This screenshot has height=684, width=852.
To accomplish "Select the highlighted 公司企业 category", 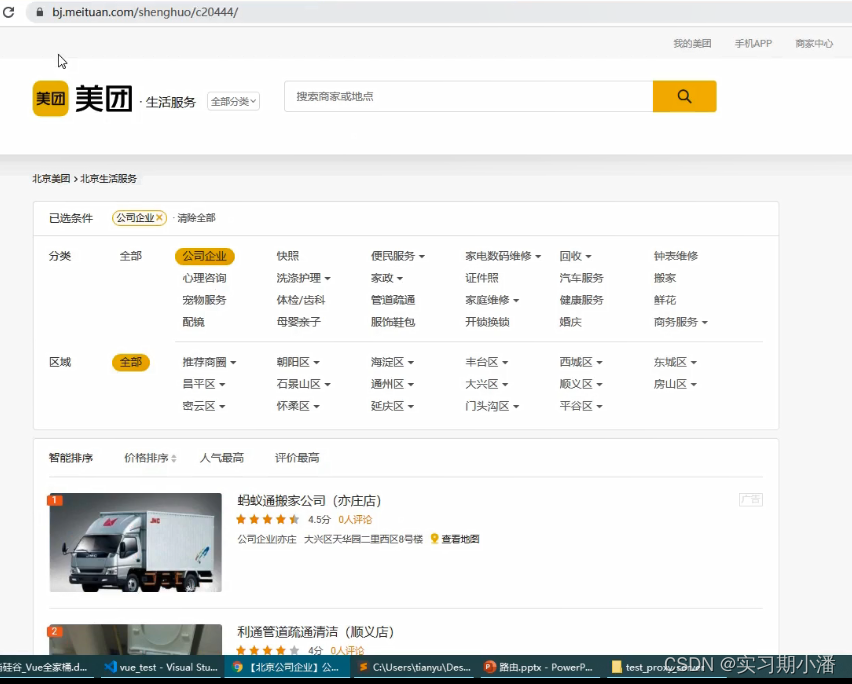I will (204, 256).
